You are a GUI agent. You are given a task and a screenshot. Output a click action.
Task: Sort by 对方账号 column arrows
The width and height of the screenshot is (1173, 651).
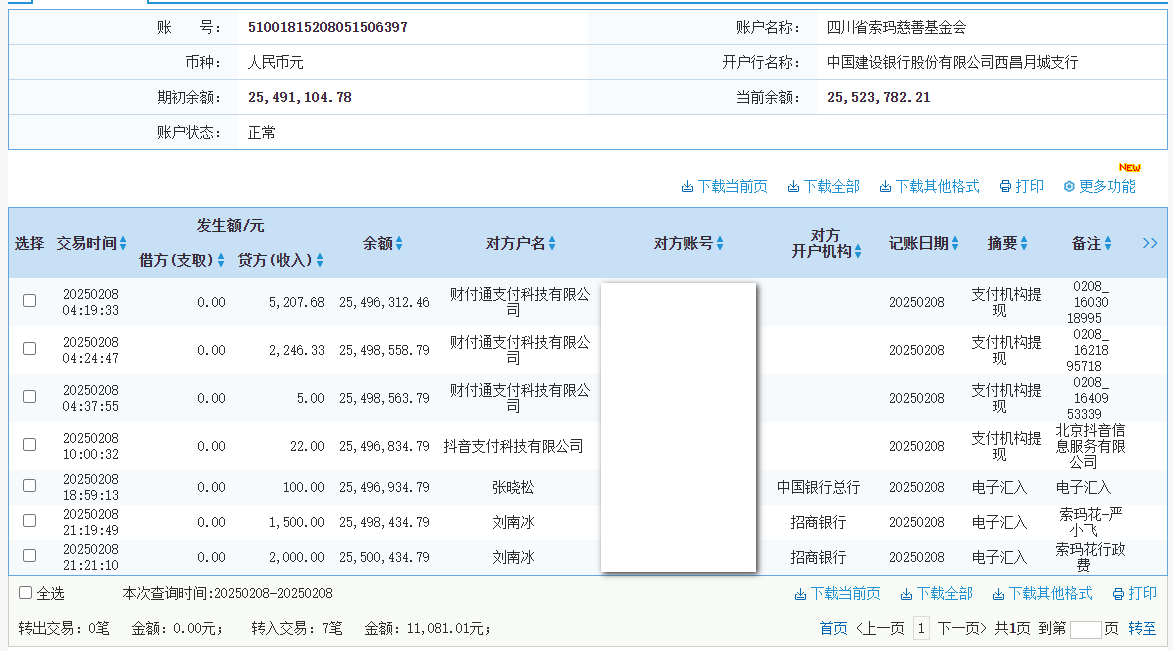[720, 243]
